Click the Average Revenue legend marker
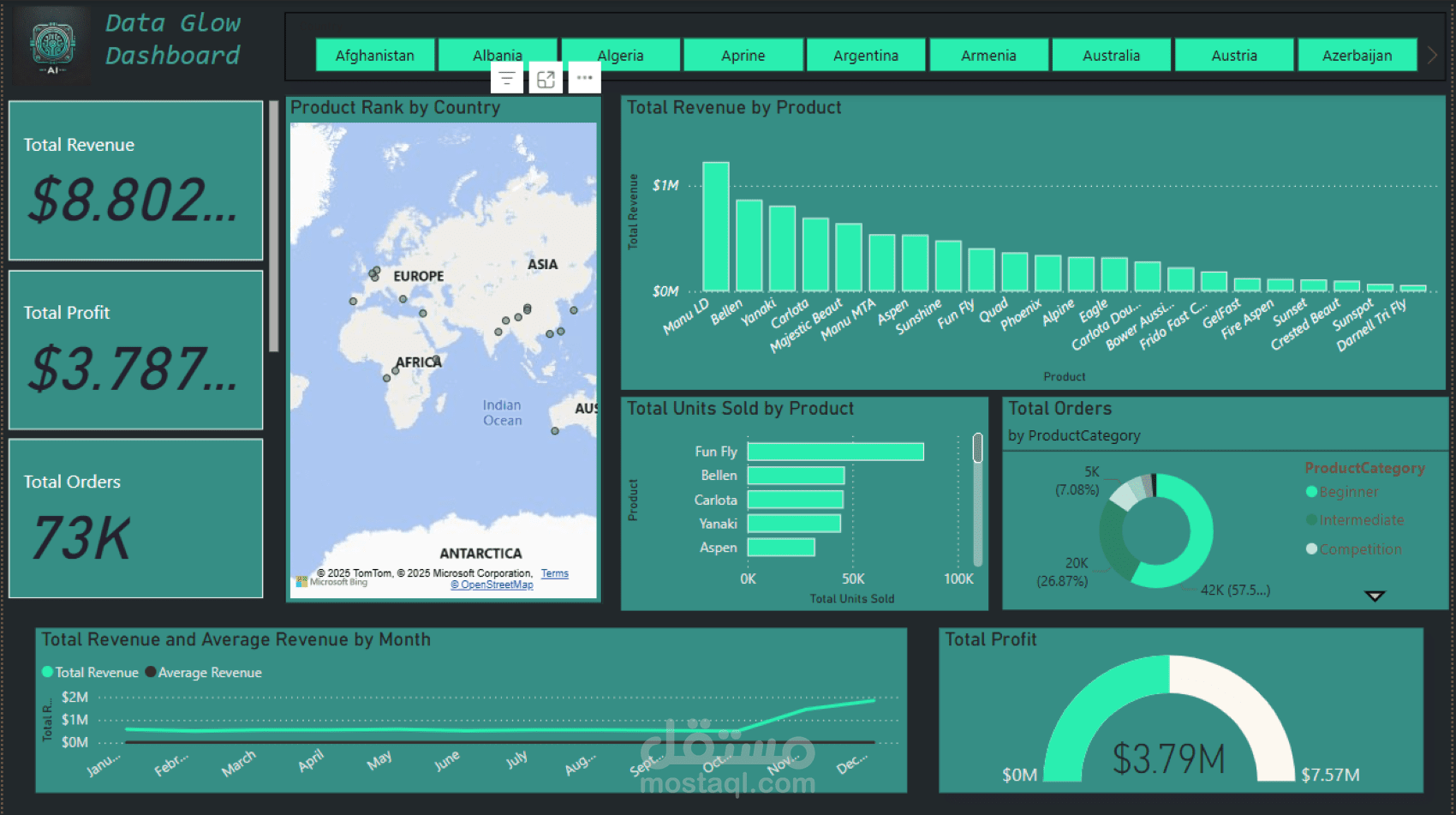The image size is (1456, 815). [x=151, y=672]
